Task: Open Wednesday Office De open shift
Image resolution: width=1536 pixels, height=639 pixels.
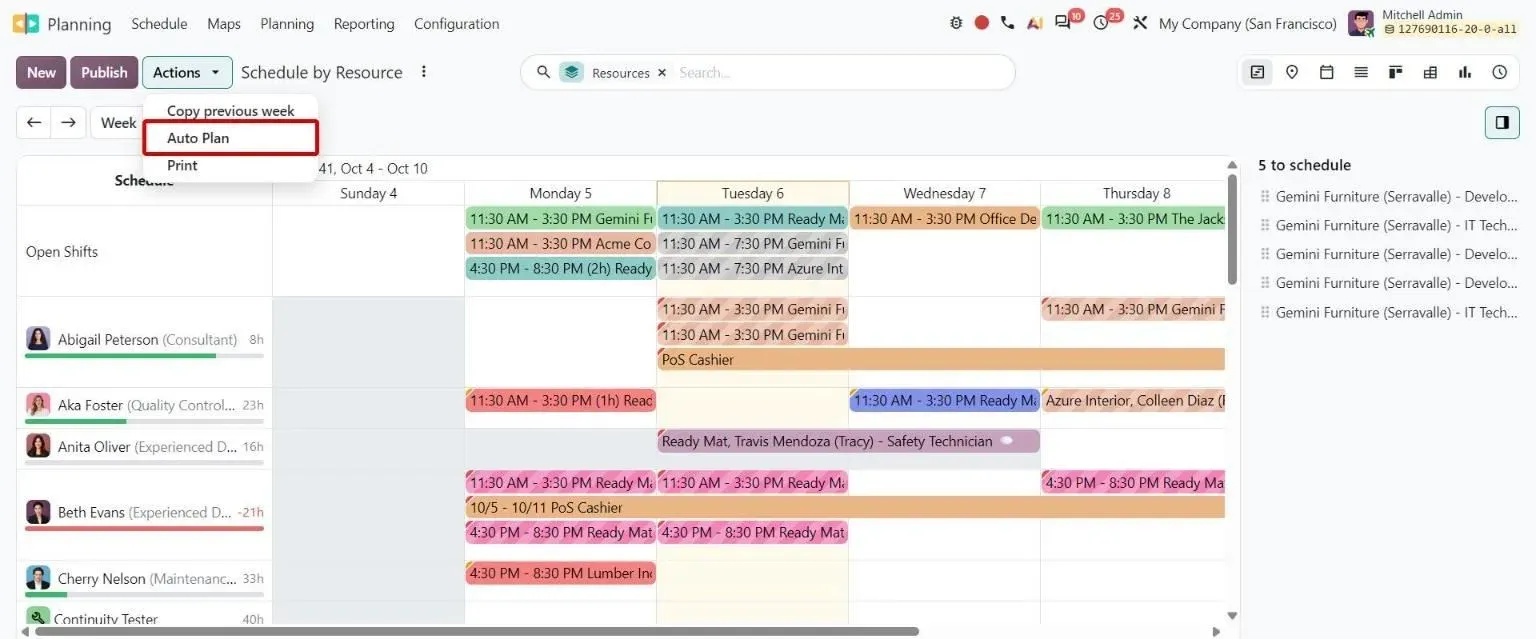Action: tap(945, 219)
